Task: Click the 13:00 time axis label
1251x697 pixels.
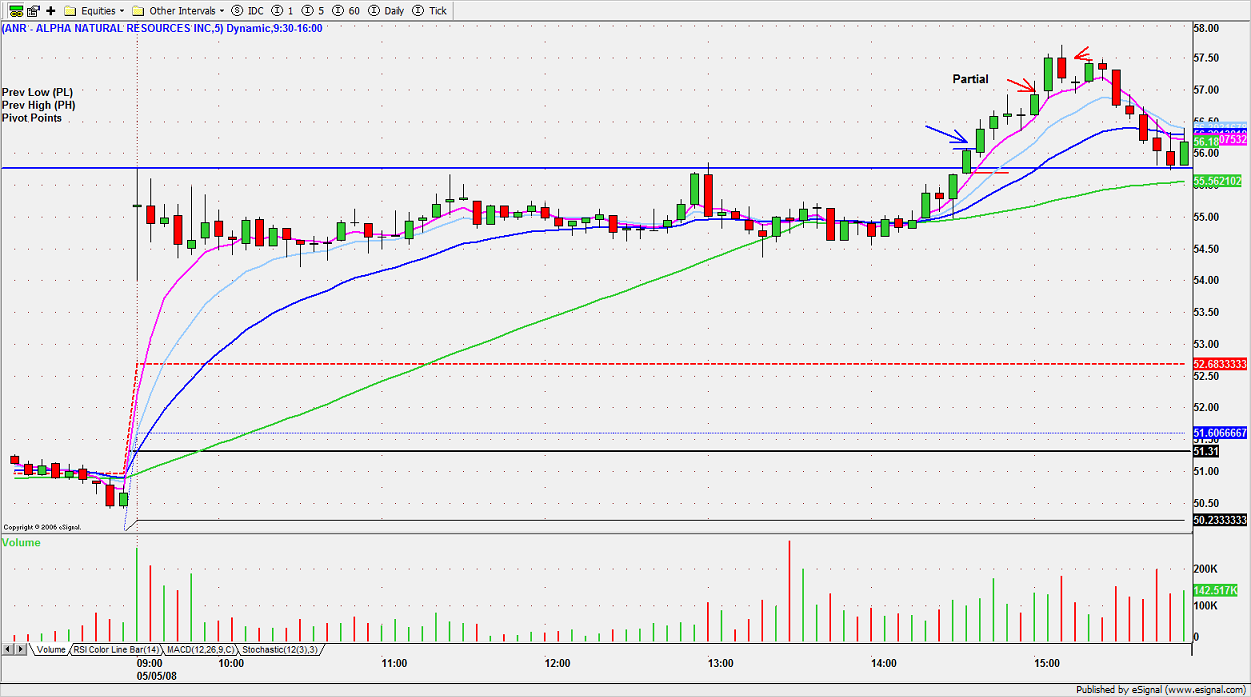Action: pos(720,663)
